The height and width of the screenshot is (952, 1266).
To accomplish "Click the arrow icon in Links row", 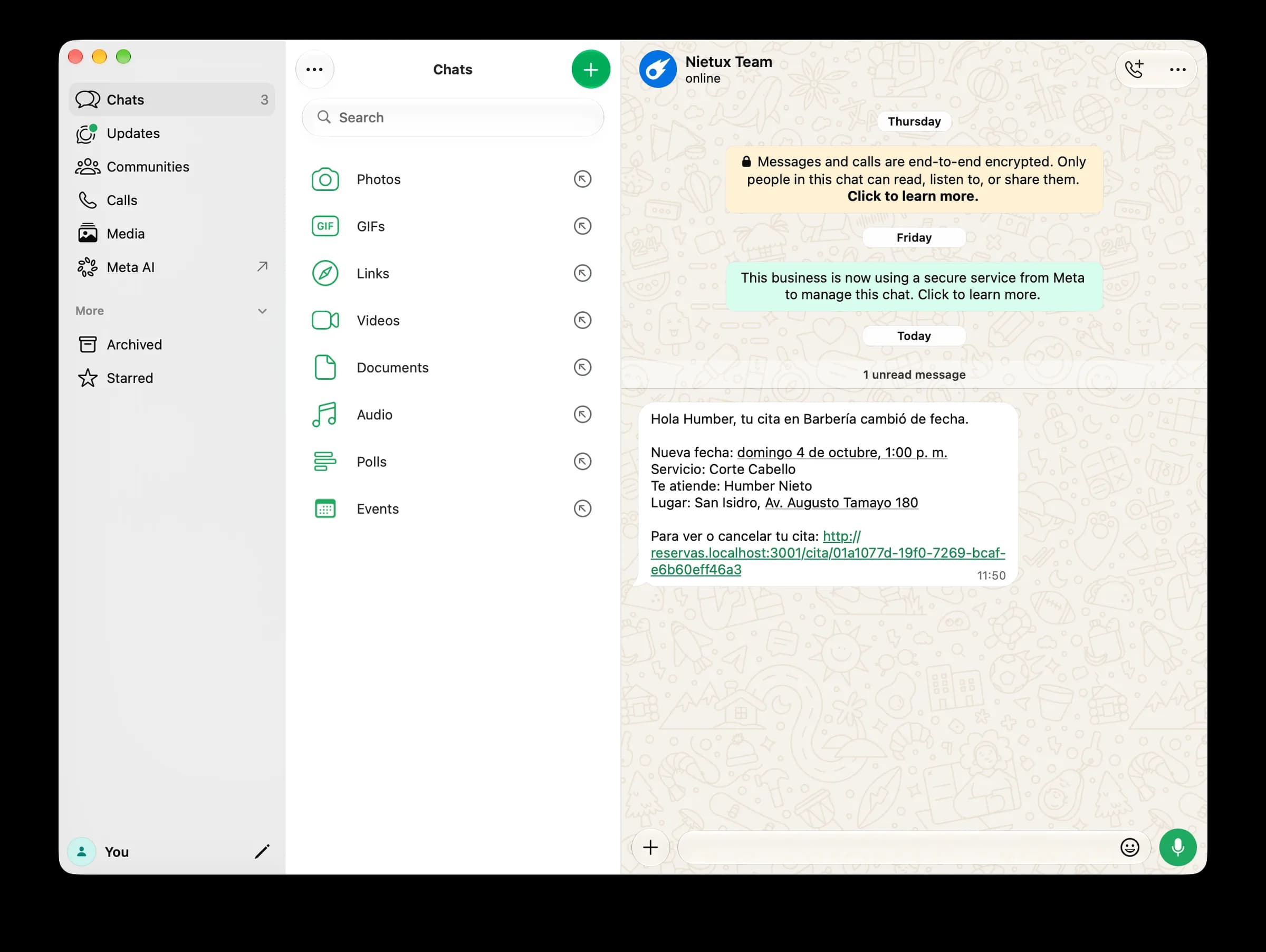I will pyautogui.click(x=583, y=274).
